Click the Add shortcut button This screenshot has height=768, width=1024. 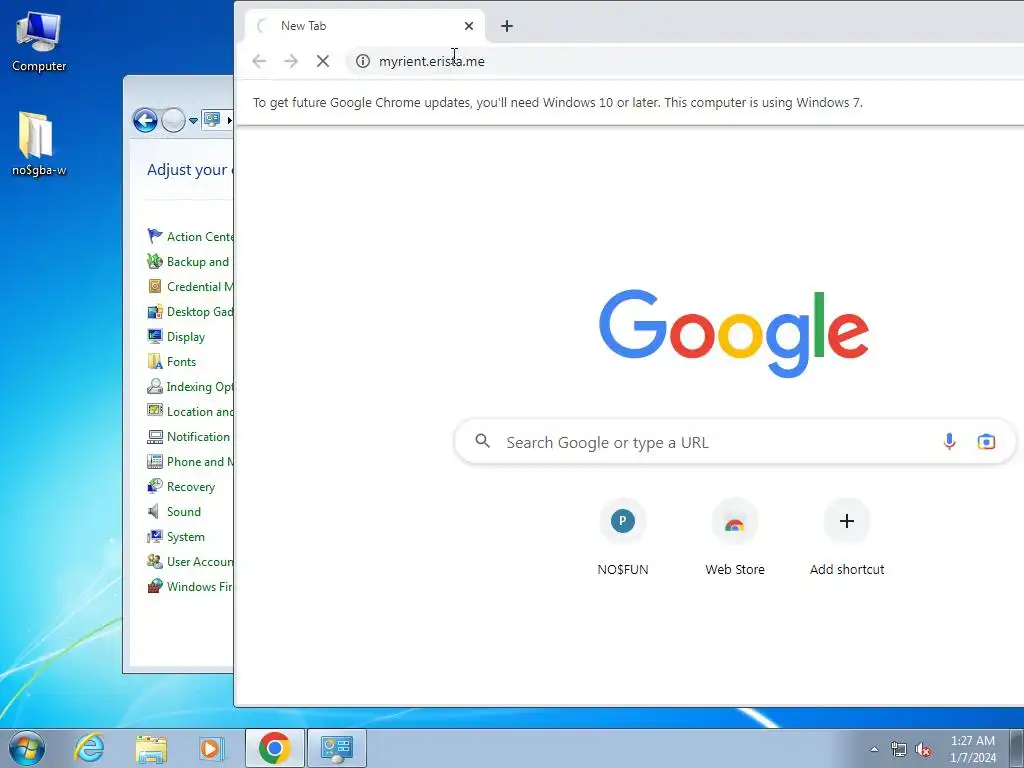click(x=847, y=537)
